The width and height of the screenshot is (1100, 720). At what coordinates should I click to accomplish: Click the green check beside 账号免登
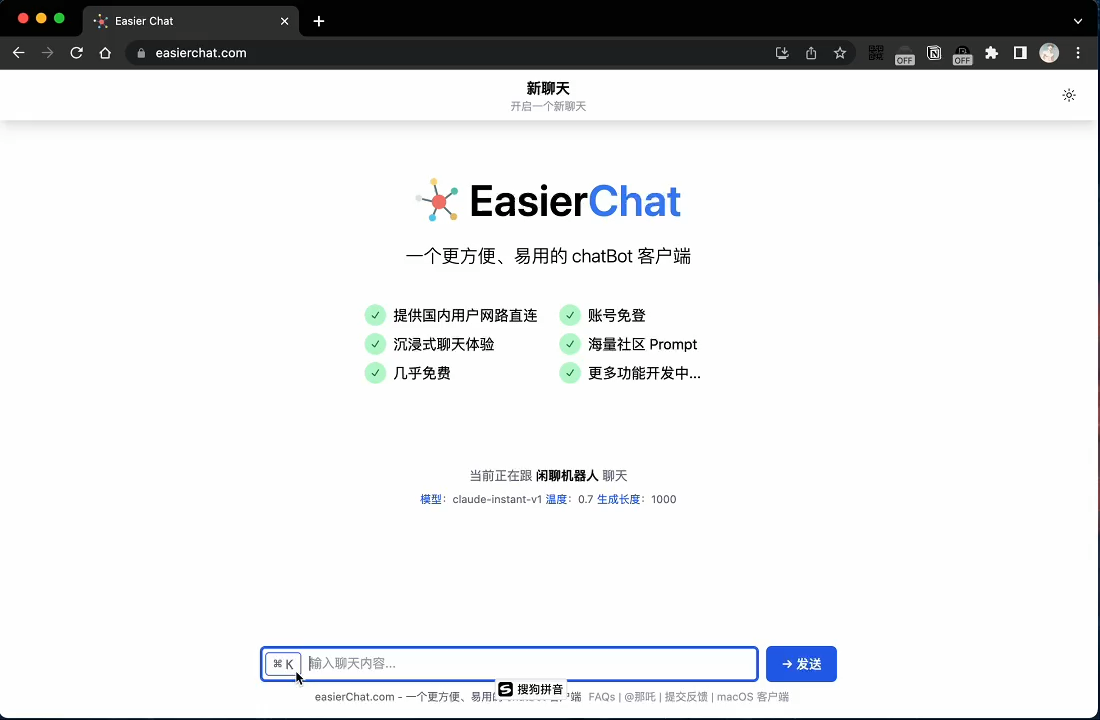570,315
